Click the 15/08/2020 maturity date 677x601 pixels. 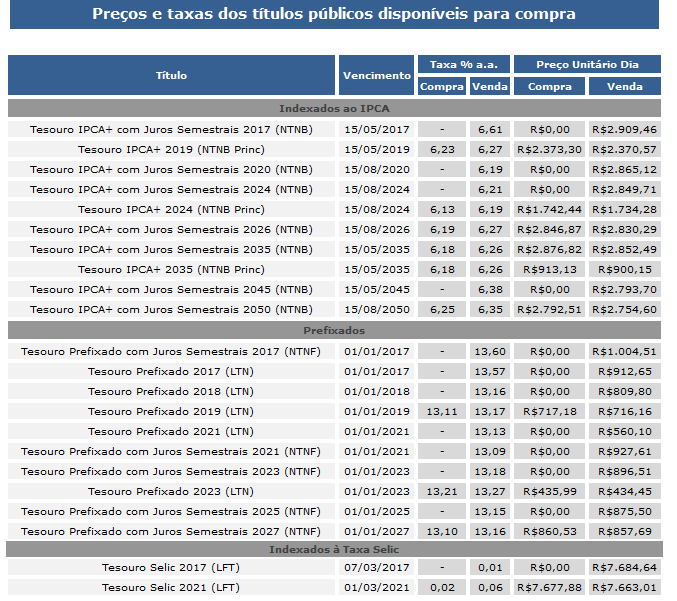376,169
